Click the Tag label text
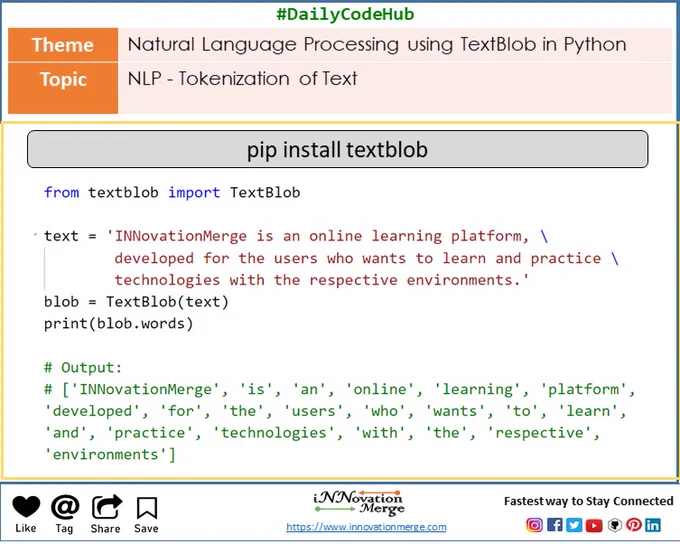Screen dimensions: 680x544 tap(64, 528)
